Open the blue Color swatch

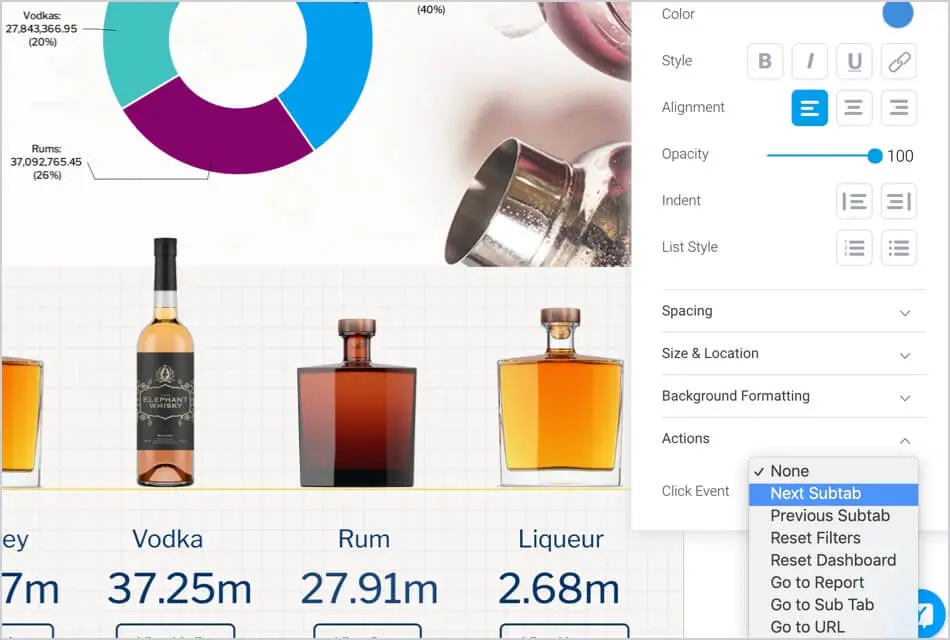[x=897, y=15]
